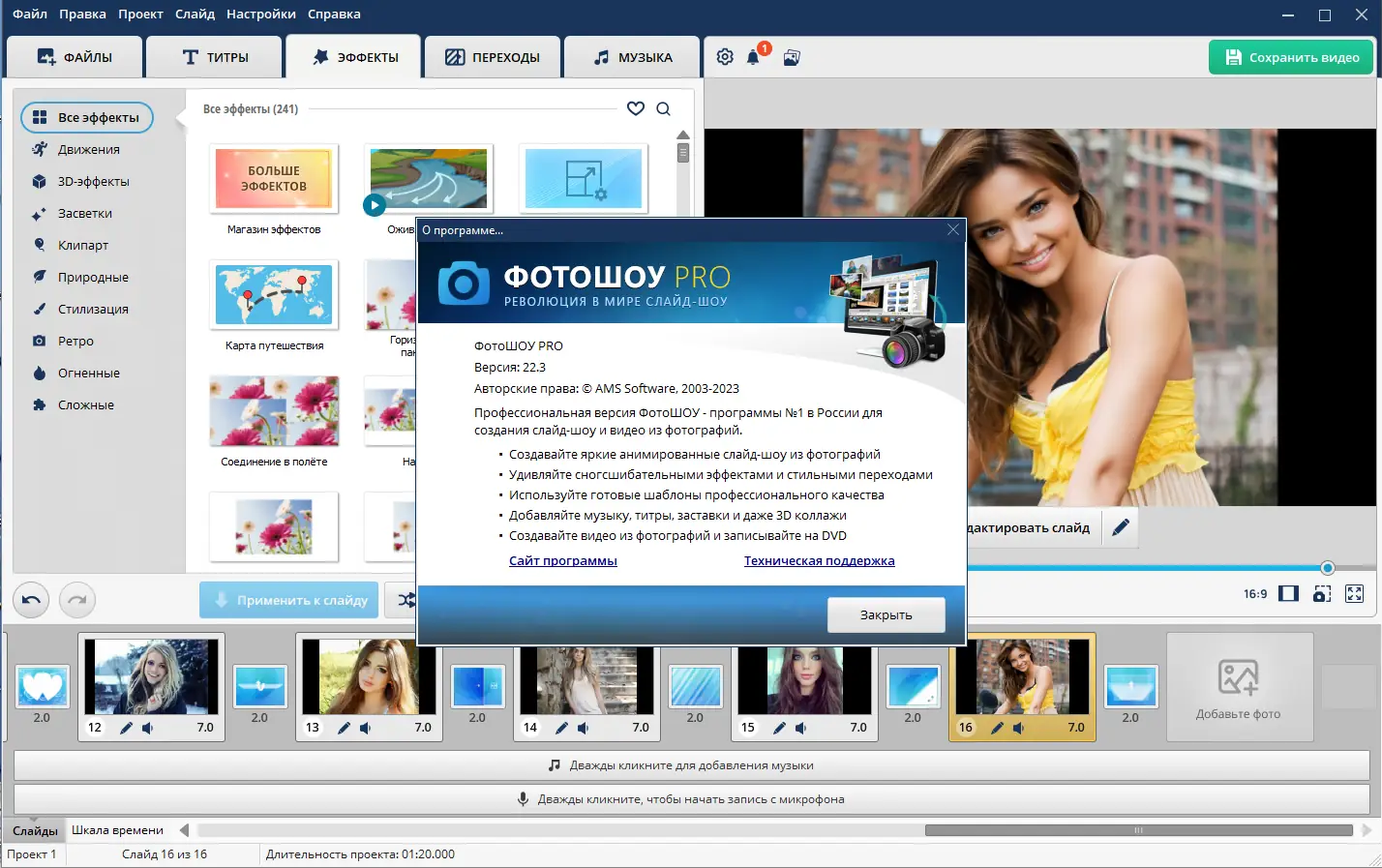Click the sound icon on slide 12
Image resolution: width=1382 pixels, height=868 pixels.
(x=147, y=728)
